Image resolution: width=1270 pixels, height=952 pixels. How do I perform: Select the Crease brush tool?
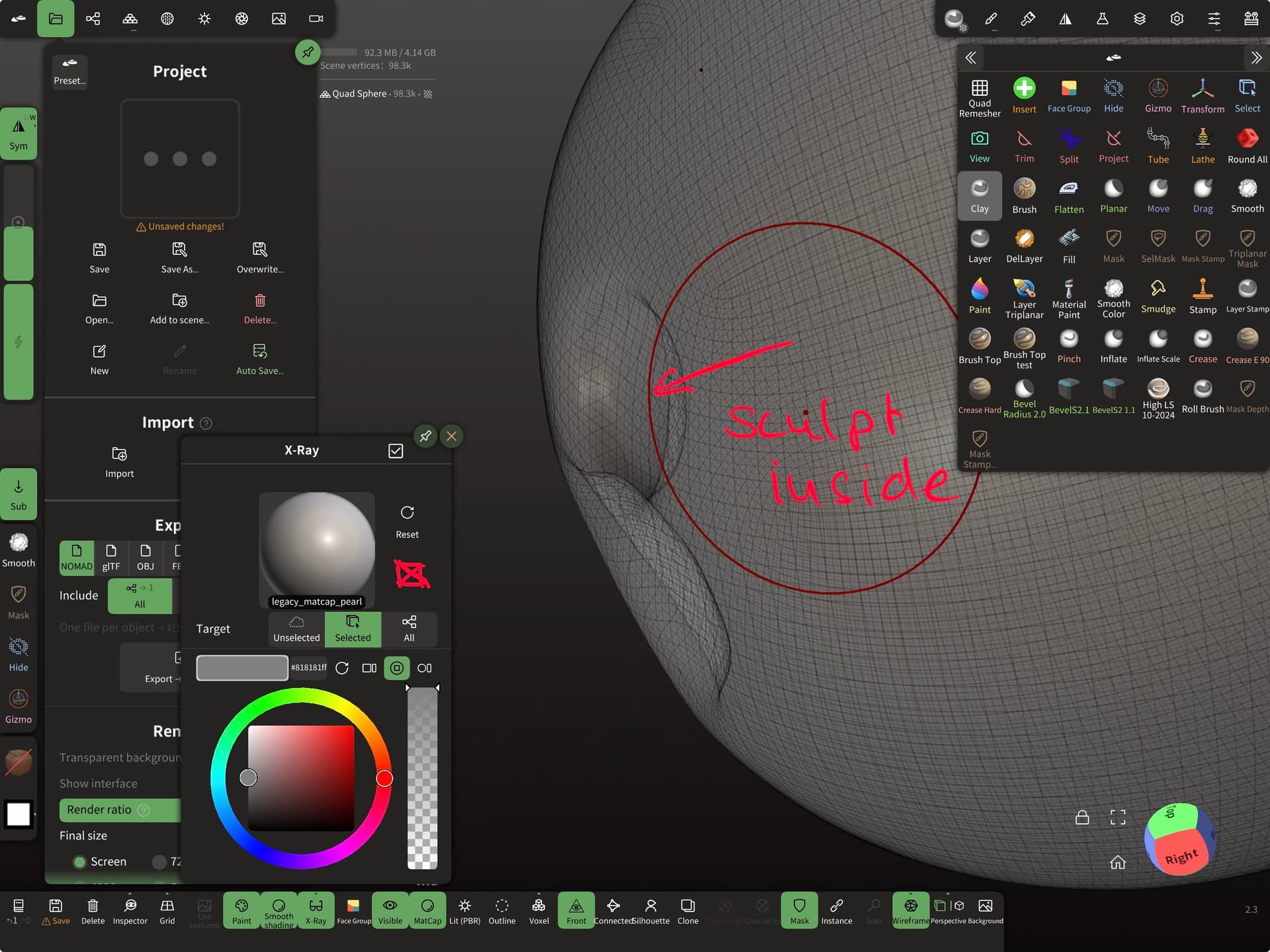(1202, 346)
